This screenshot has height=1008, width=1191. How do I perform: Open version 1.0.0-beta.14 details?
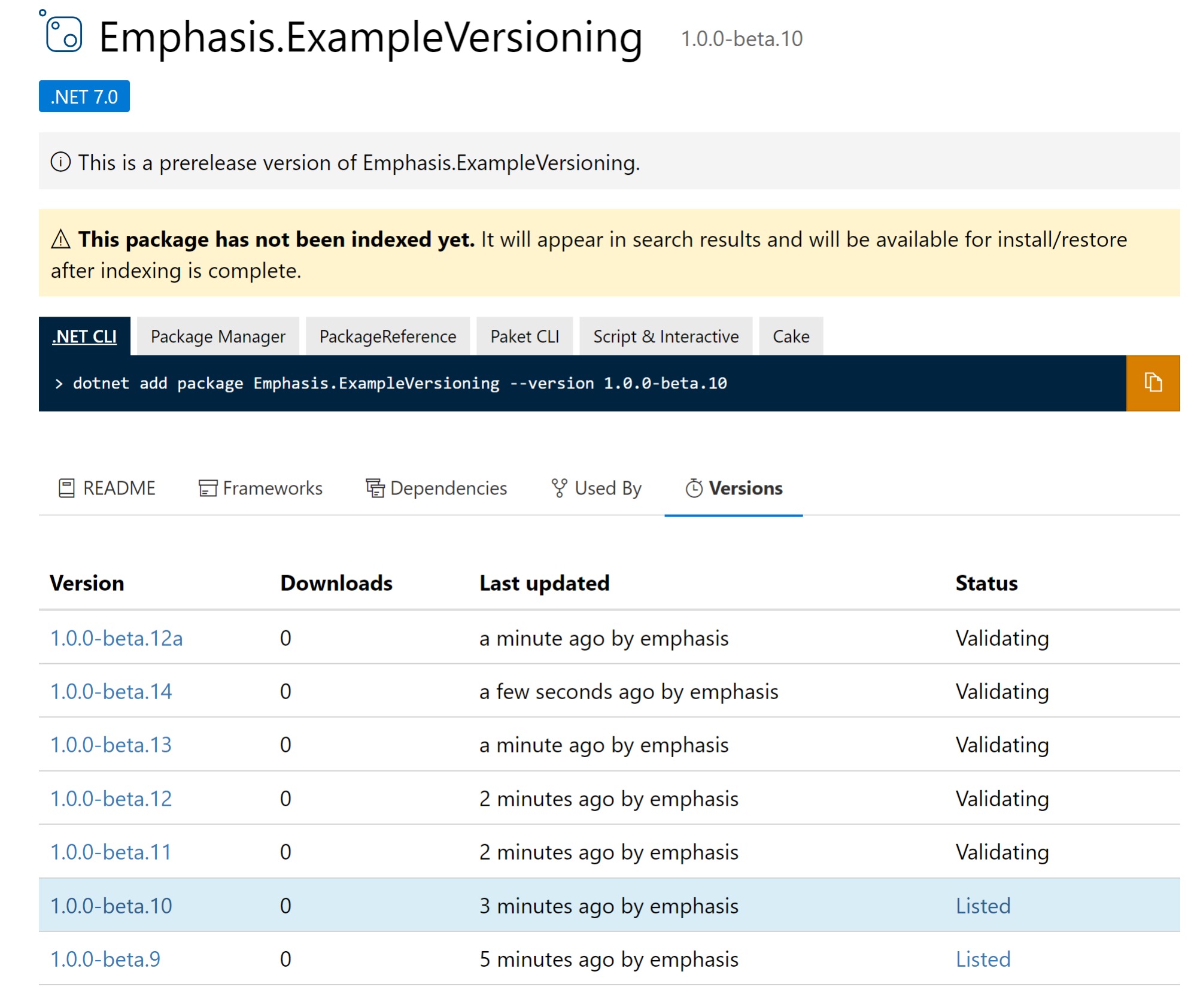(111, 691)
